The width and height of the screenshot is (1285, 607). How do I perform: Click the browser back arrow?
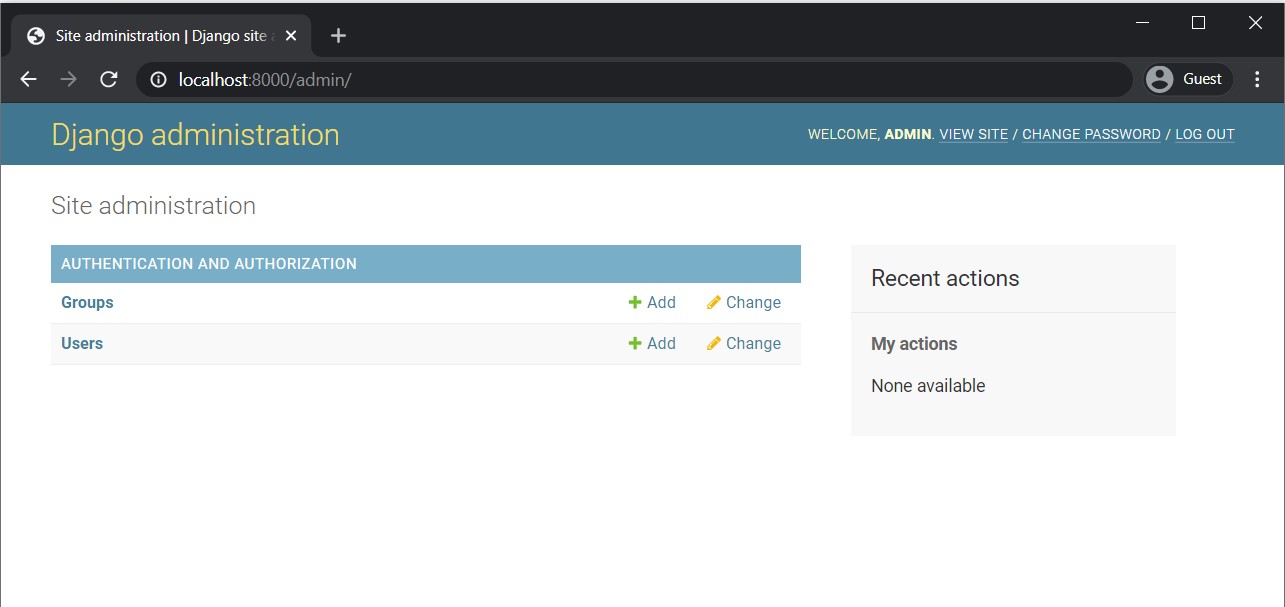tap(28, 79)
